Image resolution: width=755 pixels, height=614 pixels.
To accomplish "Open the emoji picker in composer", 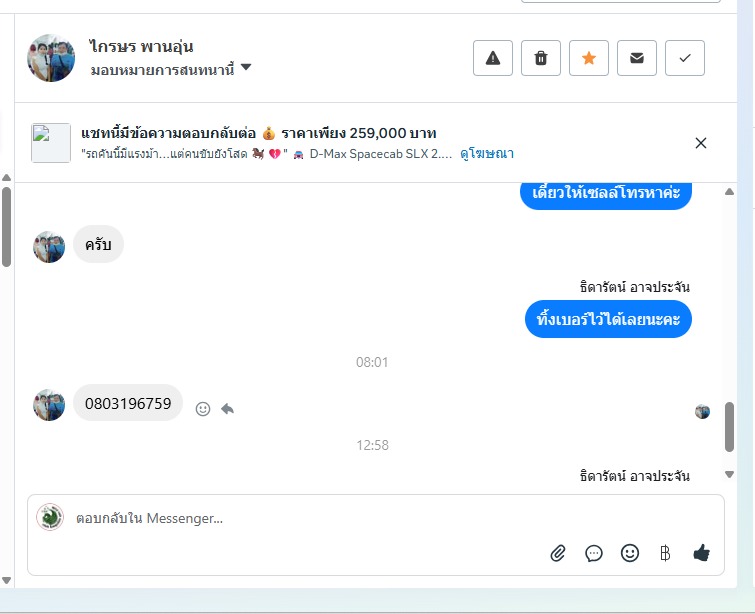I will pyautogui.click(x=630, y=553).
